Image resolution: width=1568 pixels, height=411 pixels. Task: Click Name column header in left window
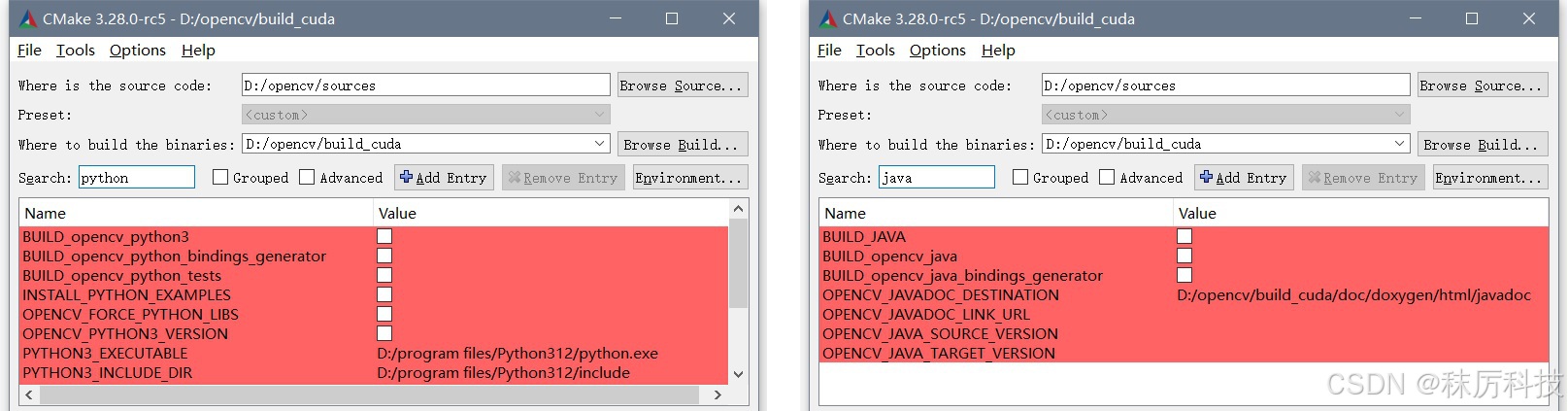[196, 213]
